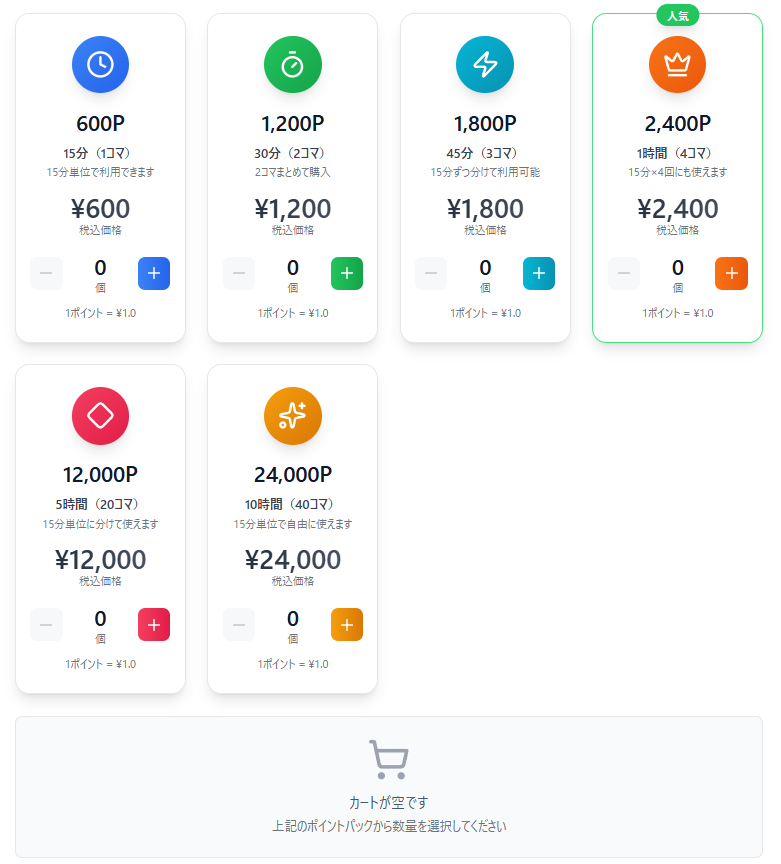Decrease quantity of the 600P pack

(47, 273)
